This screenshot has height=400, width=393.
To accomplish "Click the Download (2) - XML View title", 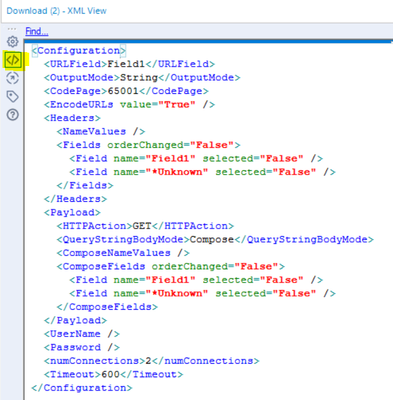I will tap(57, 11).
